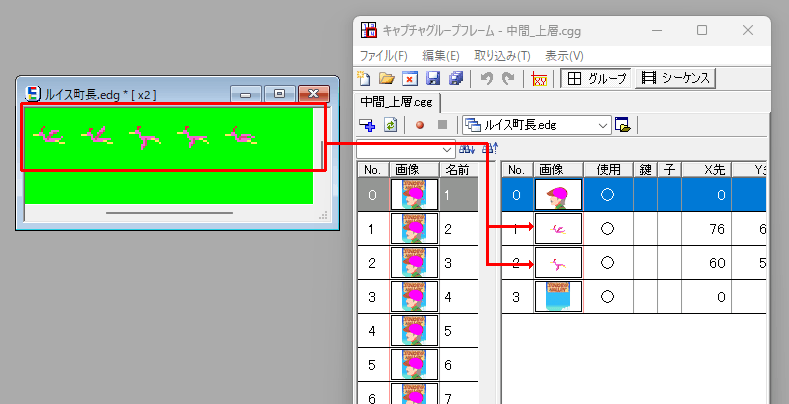
Task: Open the 取り込み(T) menu
Action: 502,56
